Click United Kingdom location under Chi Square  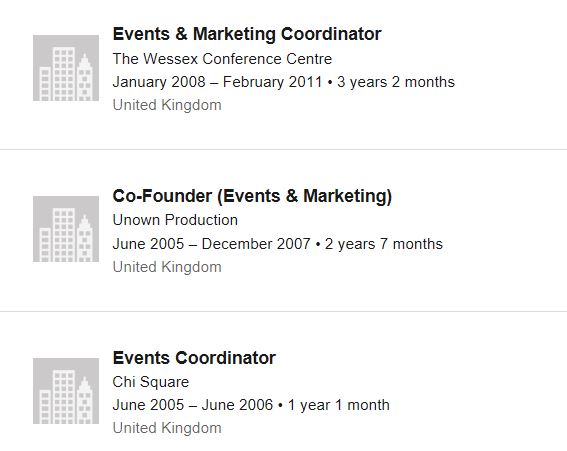pyautogui.click(x=167, y=428)
